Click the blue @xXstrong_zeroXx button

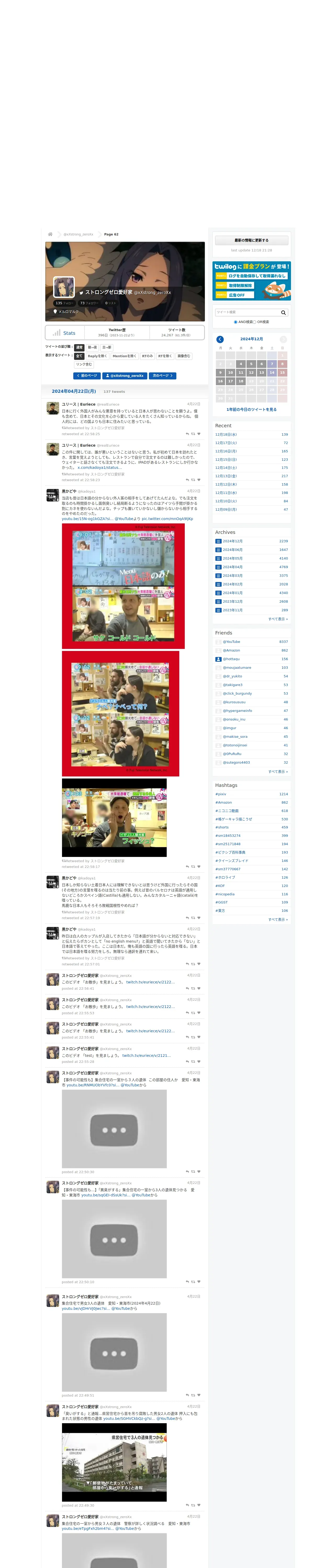[125, 376]
